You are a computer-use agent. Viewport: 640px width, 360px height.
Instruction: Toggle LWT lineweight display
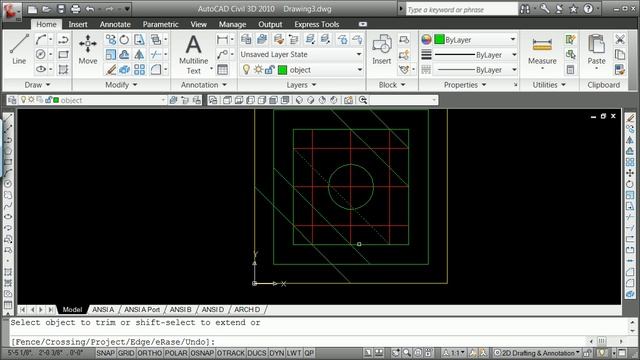(294, 353)
